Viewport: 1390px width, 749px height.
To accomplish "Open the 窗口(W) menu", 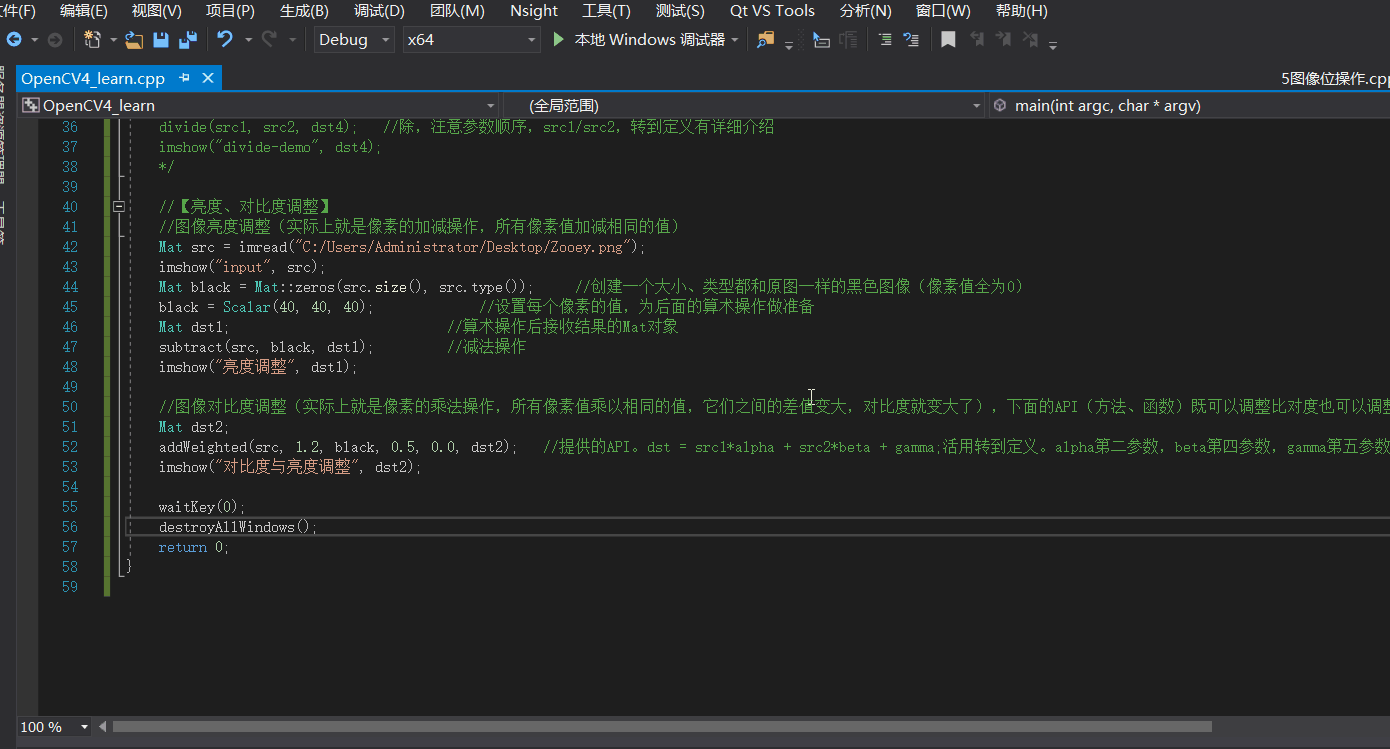I will (x=943, y=11).
